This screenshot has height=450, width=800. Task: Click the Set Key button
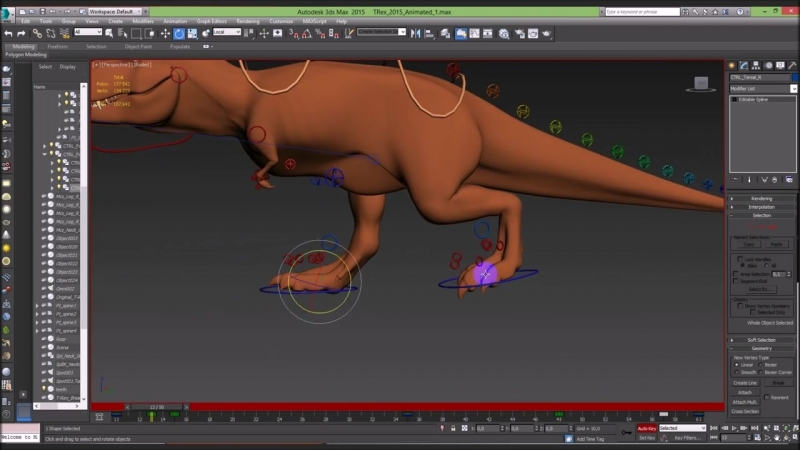click(646, 438)
